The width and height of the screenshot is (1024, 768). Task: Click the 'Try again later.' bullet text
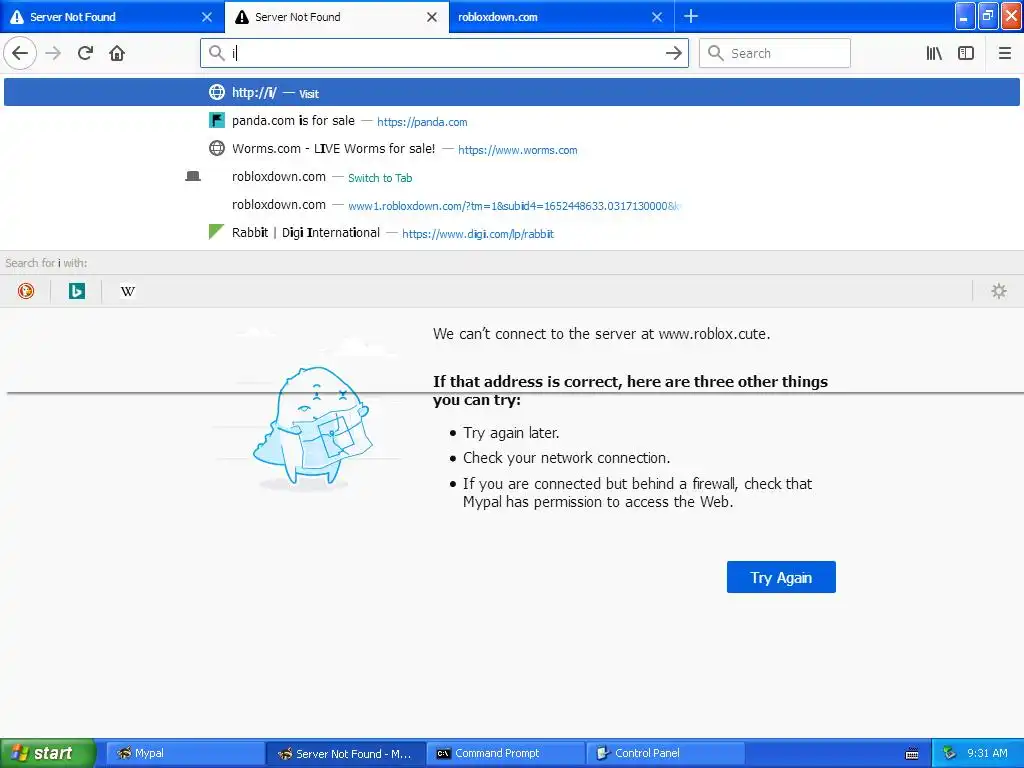(x=511, y=433)
